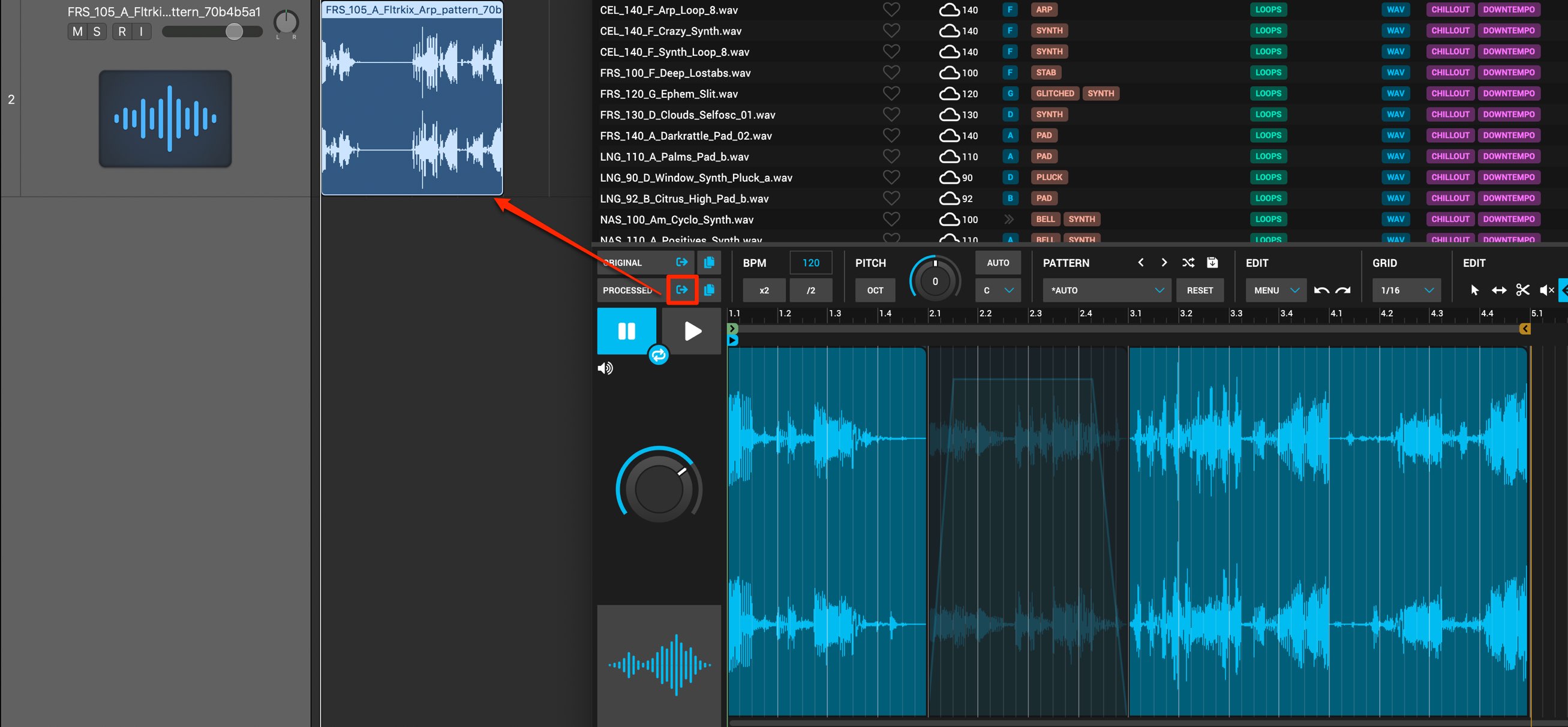This screenshot has height=727, width=1568.
Task: Filter by the PLUCK tag
Action: pos(1049,177)
